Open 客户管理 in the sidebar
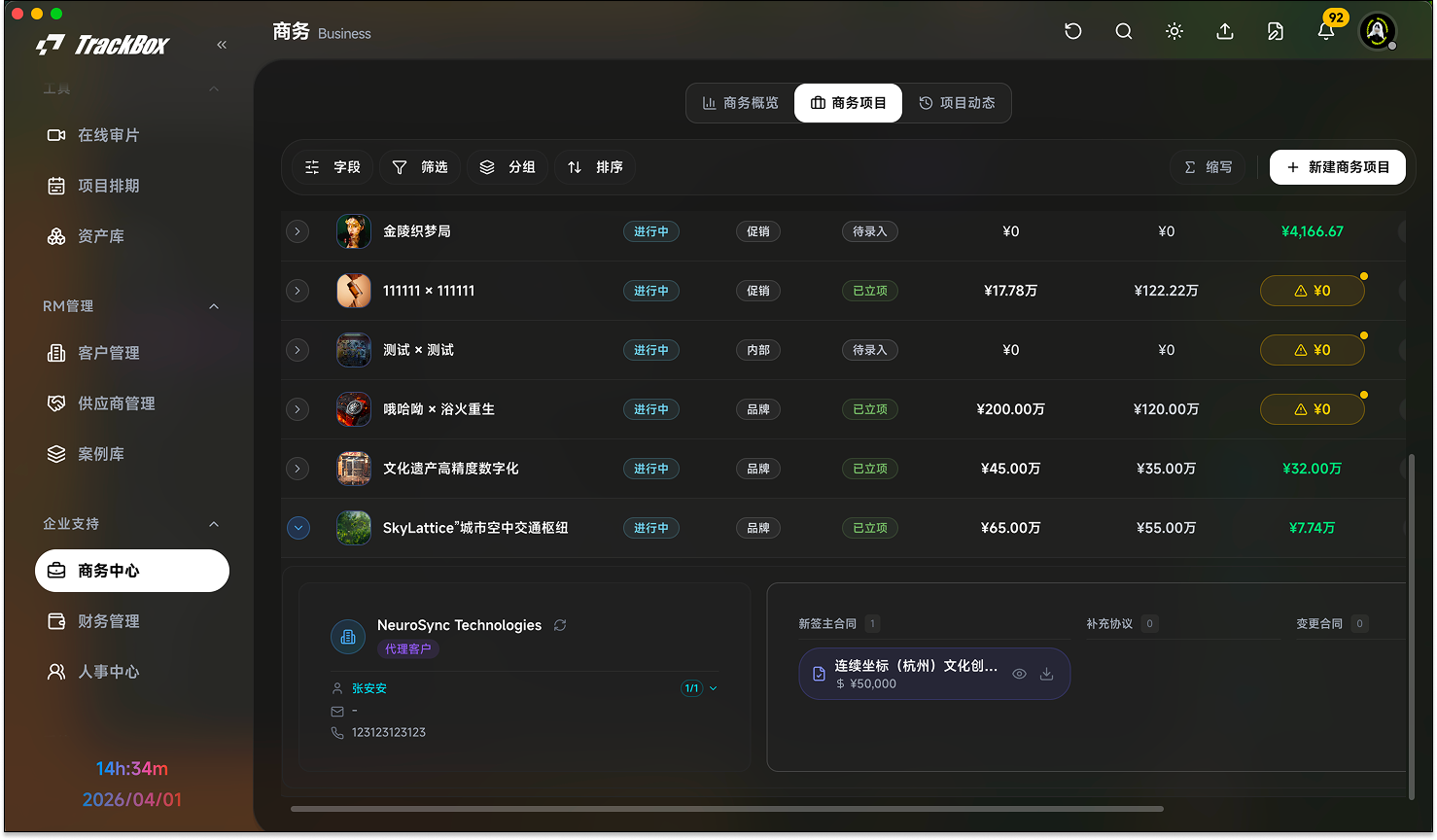This screenshot has width=1437, height=840. point(132,353)
